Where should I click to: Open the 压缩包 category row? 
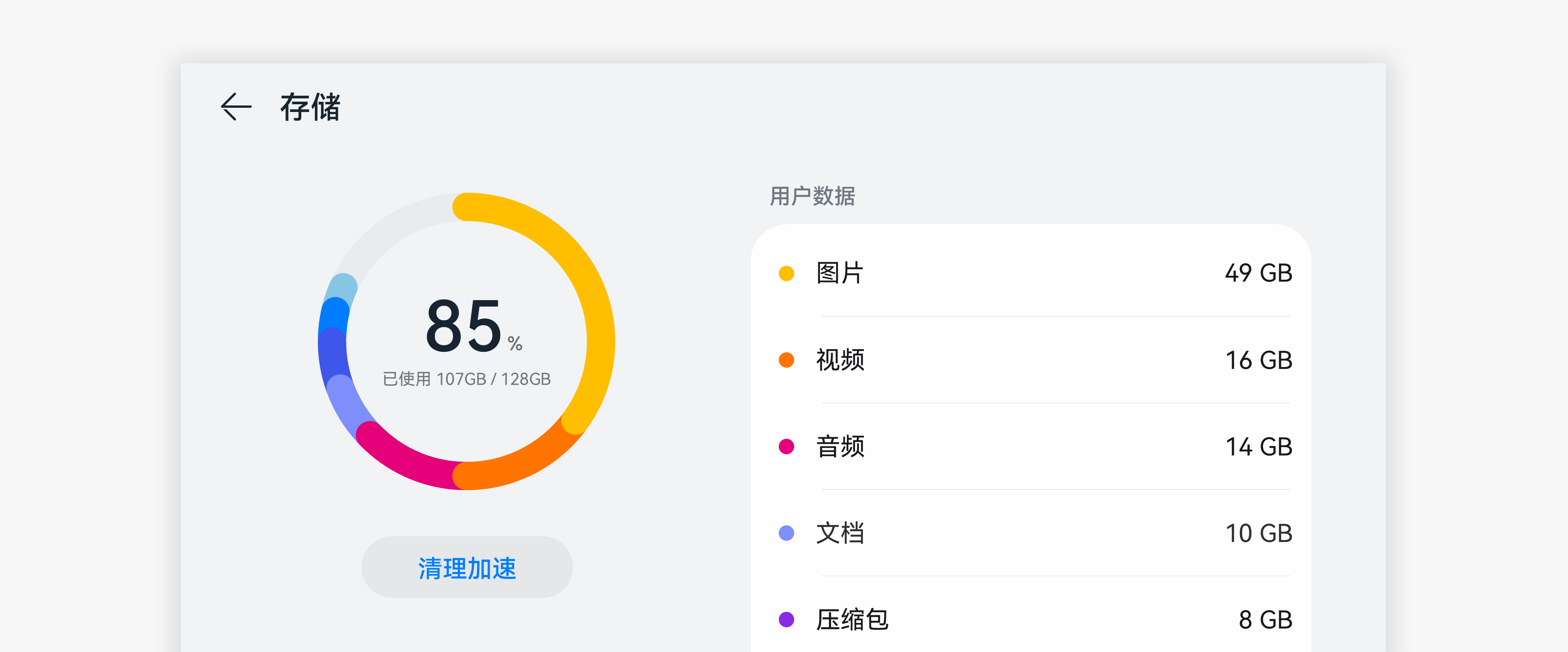(852, 620)
